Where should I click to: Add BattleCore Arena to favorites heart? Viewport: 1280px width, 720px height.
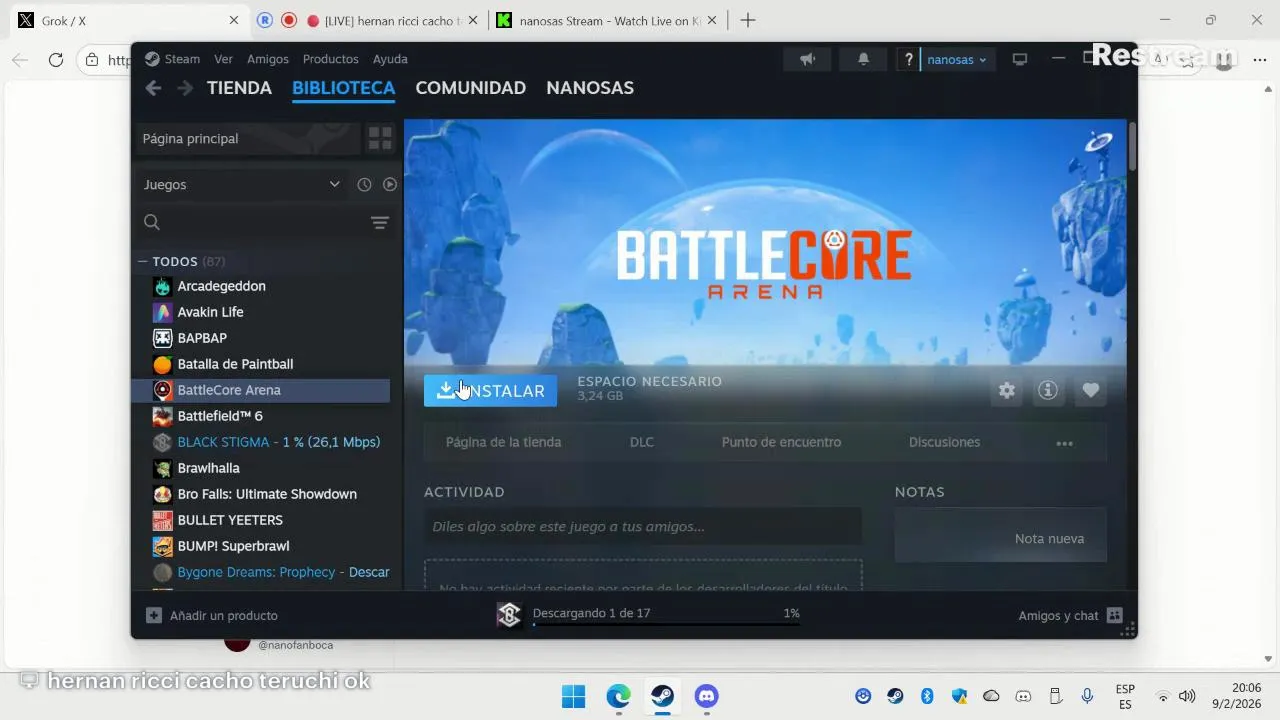point(1091,390)
